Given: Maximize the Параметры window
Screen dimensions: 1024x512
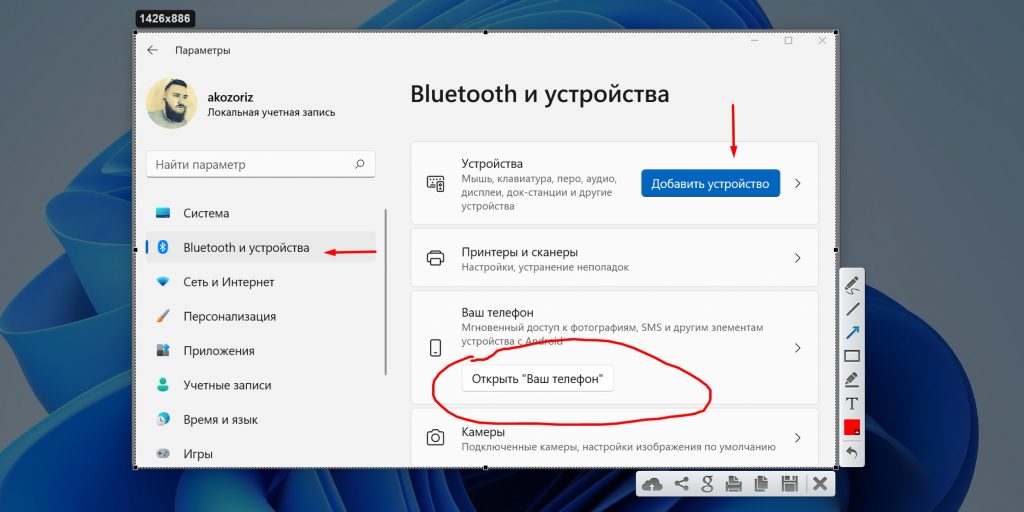Looking at the screenshot, I should [x=788, y=40].
